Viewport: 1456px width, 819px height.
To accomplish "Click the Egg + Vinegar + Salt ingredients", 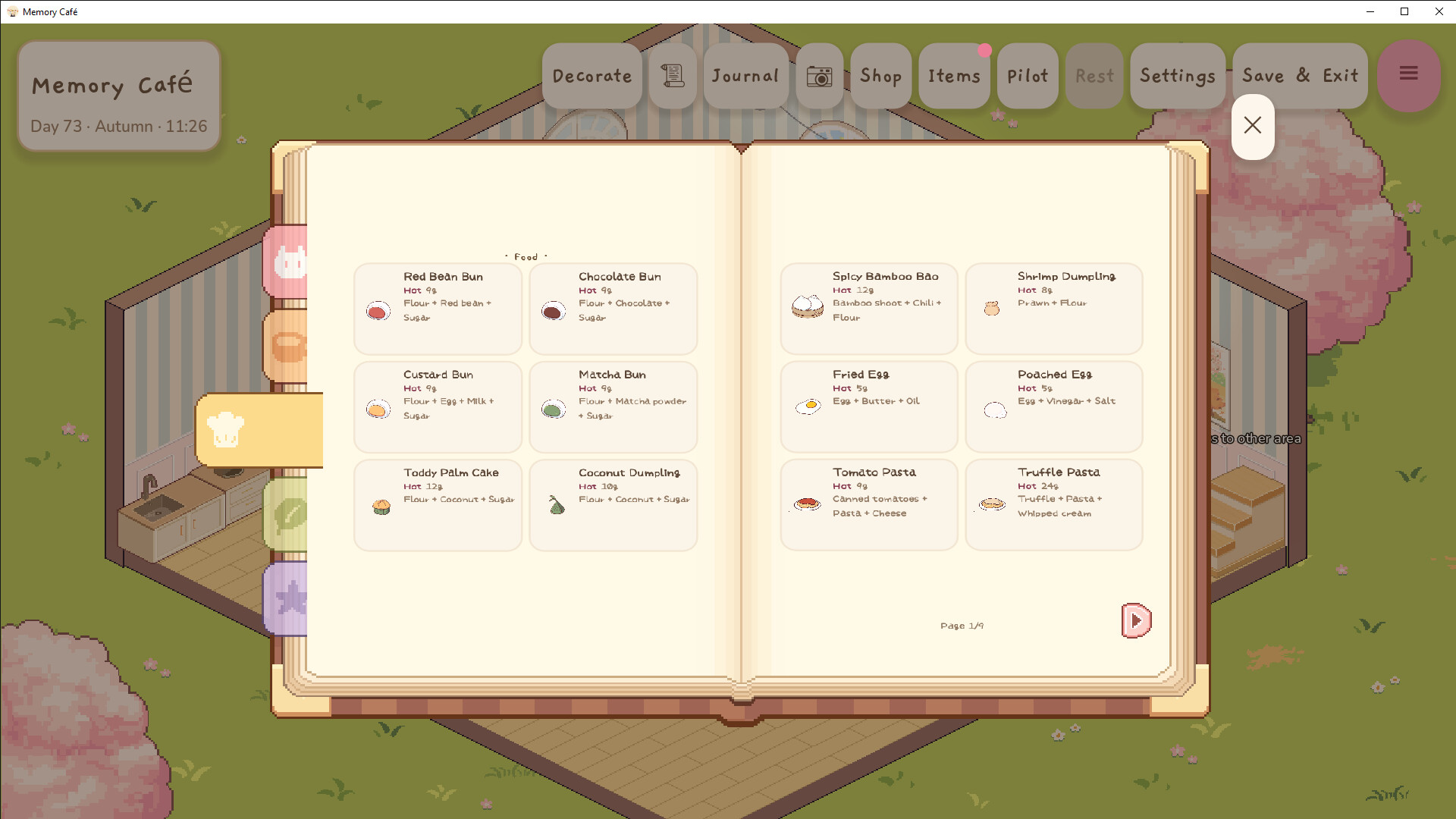I will (x=1066, y=400).
